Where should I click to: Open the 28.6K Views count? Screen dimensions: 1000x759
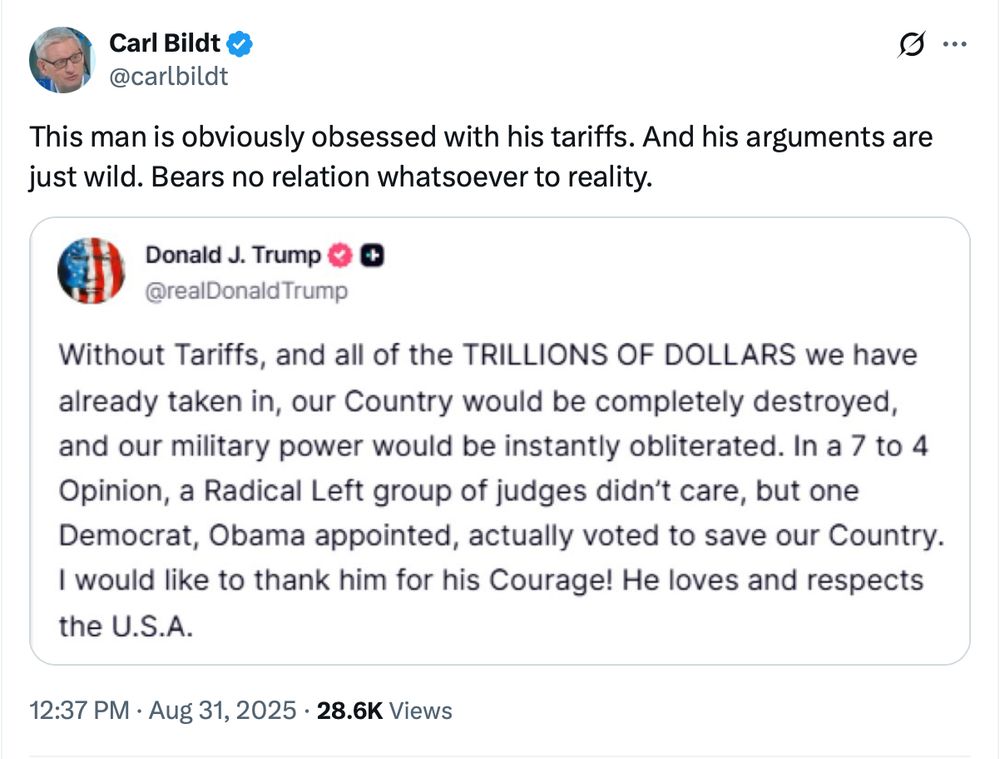pyautogui.click(x=385, y=711)
